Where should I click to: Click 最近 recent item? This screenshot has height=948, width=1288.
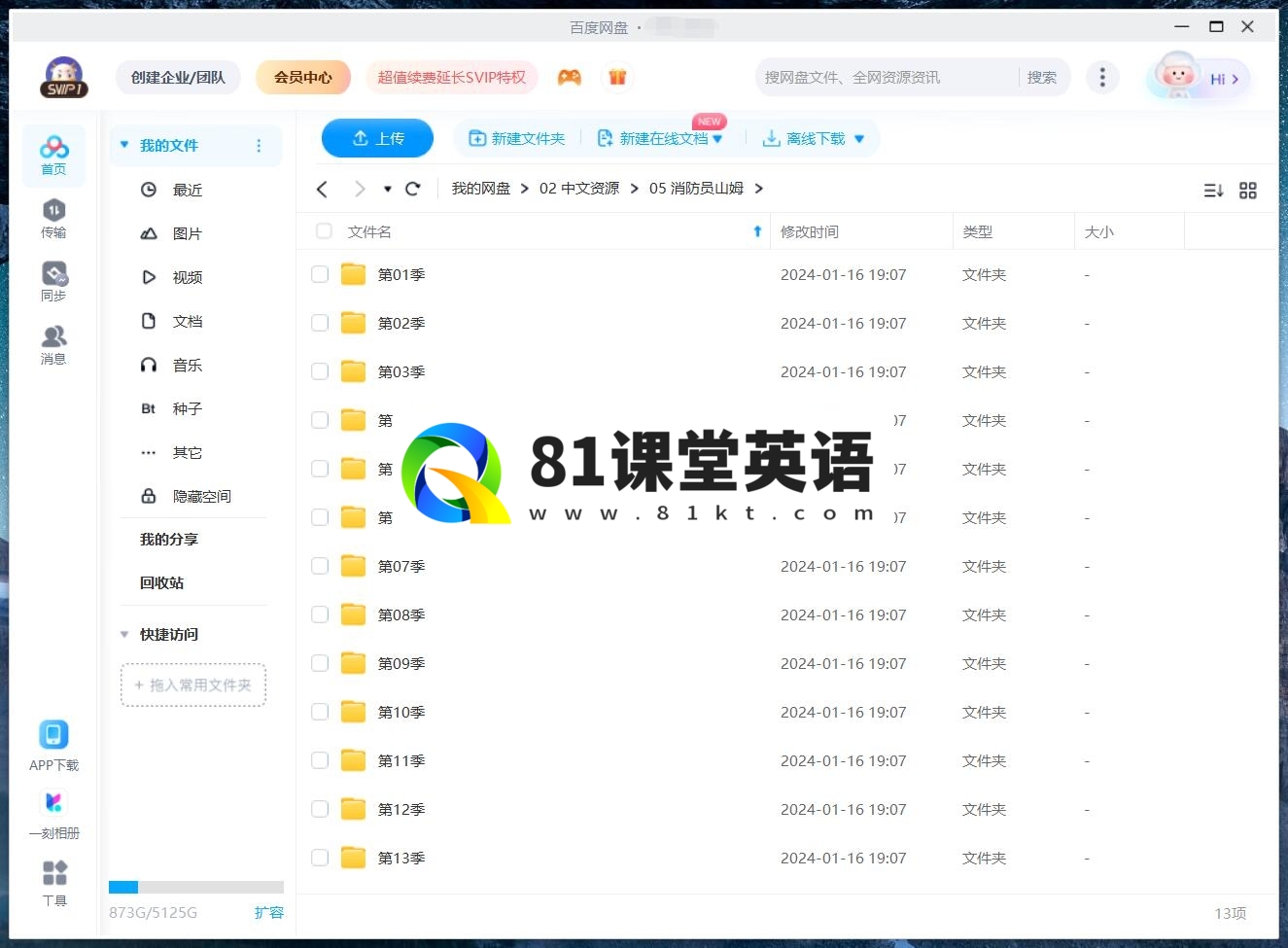tap(188, 190)
